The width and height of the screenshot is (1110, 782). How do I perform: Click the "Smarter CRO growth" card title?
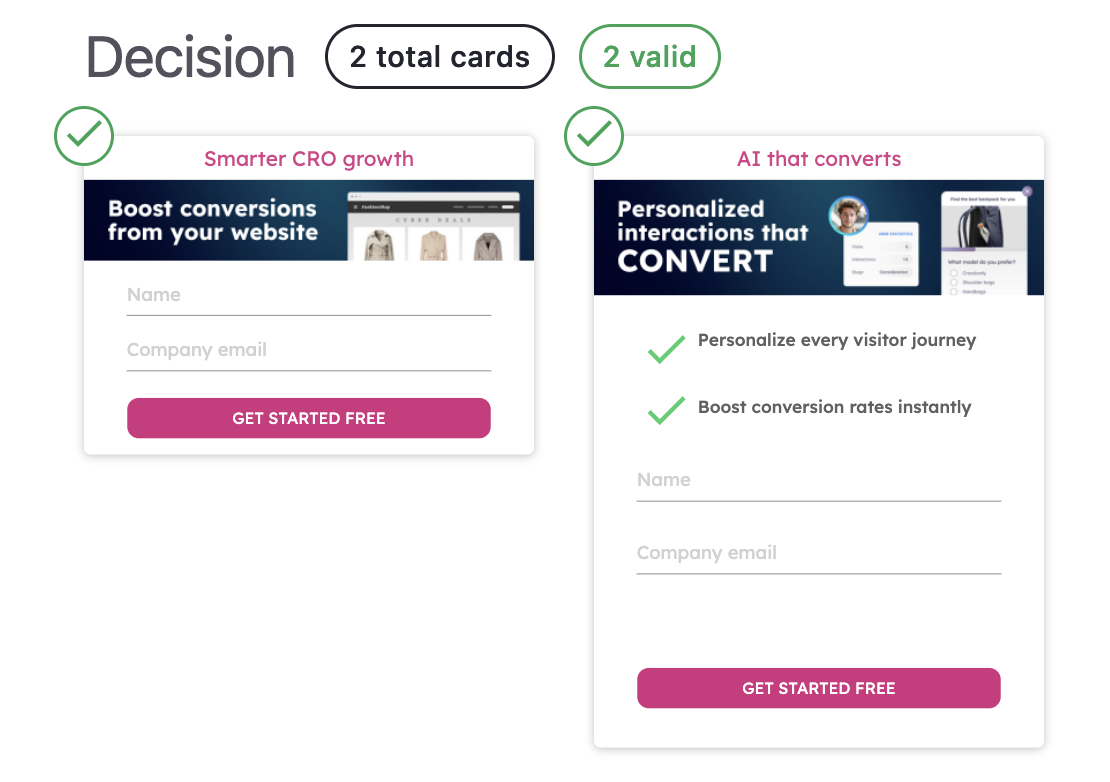(308, 159)
